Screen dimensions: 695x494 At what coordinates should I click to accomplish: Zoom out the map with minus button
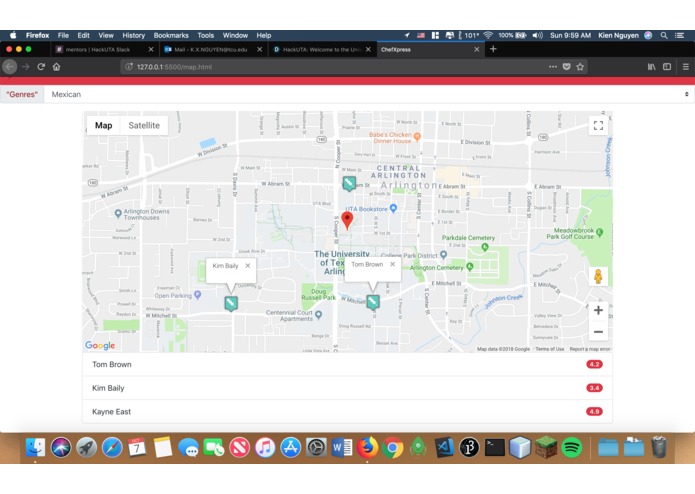(x=598, y=331)
